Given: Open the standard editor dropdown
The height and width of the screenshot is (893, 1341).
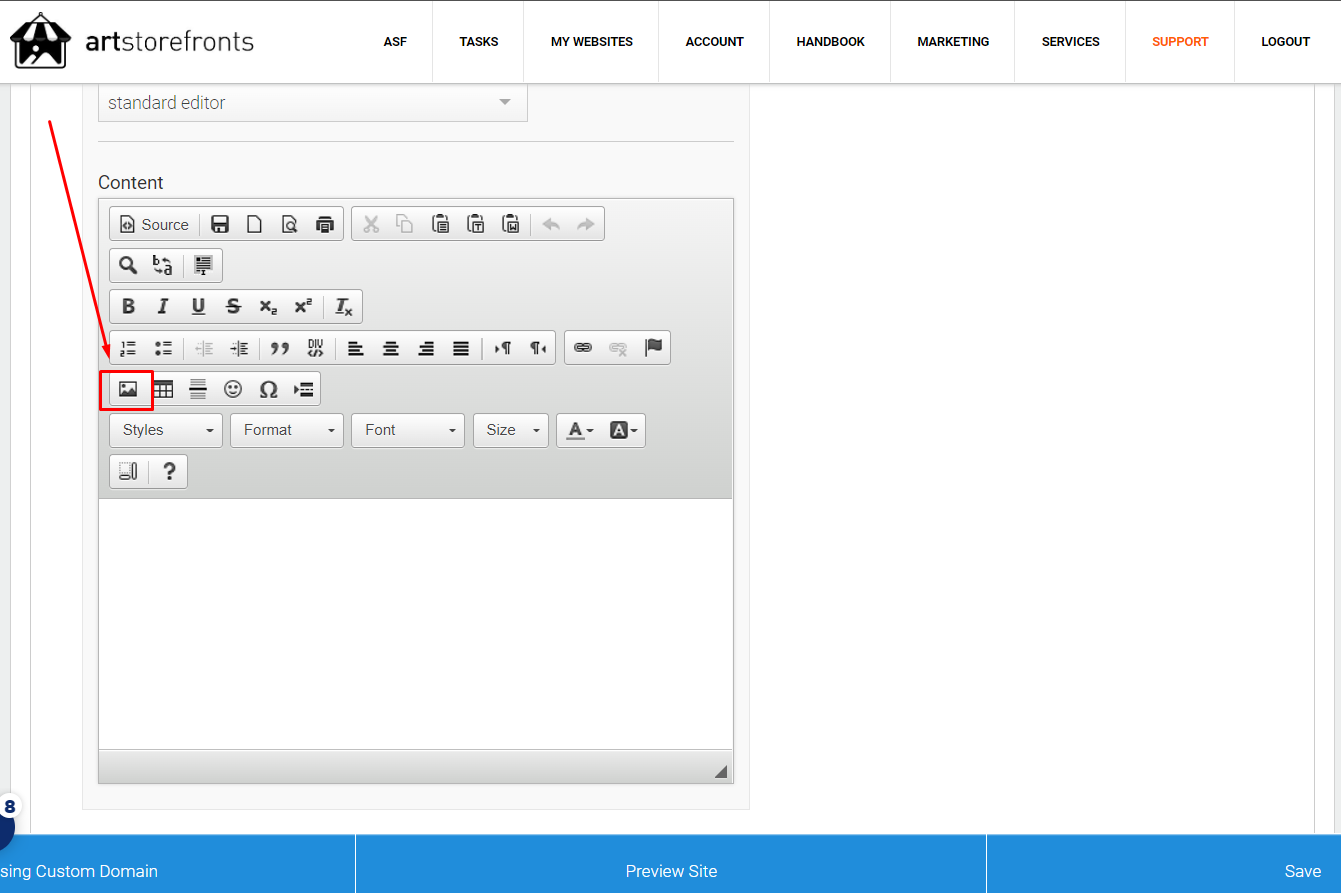Looking at the screenshot, I should click(x=312, y=103).
